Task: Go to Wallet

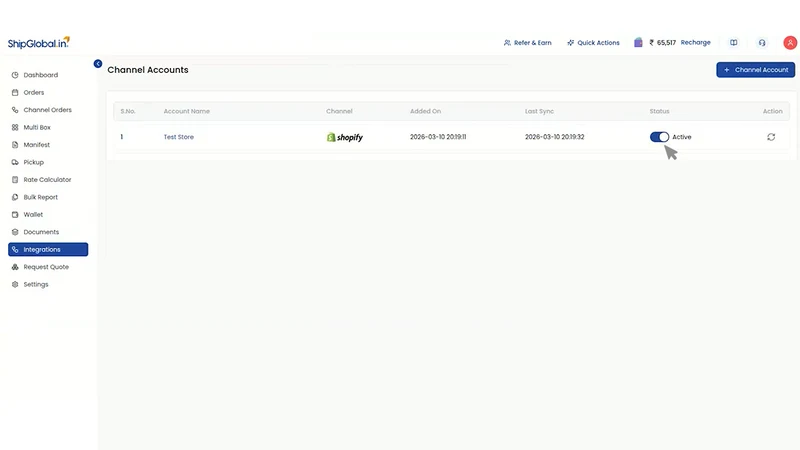Action: pos(48,214)
